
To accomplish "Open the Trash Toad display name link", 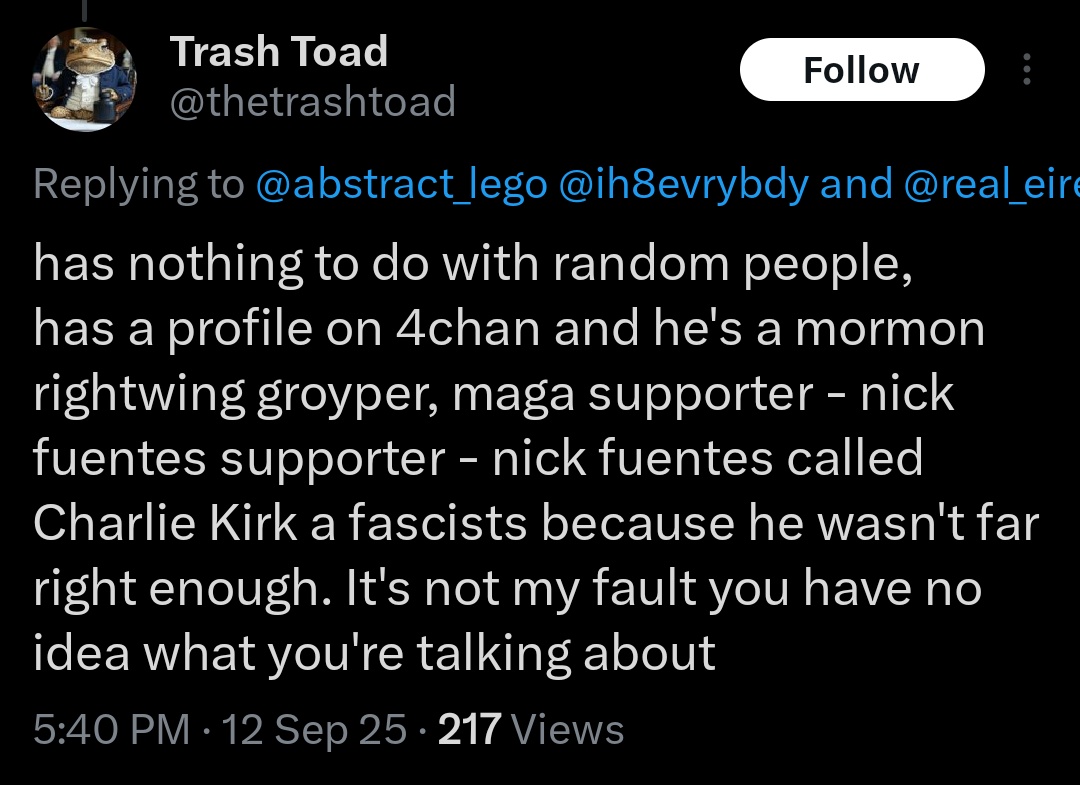I will 279,52.
